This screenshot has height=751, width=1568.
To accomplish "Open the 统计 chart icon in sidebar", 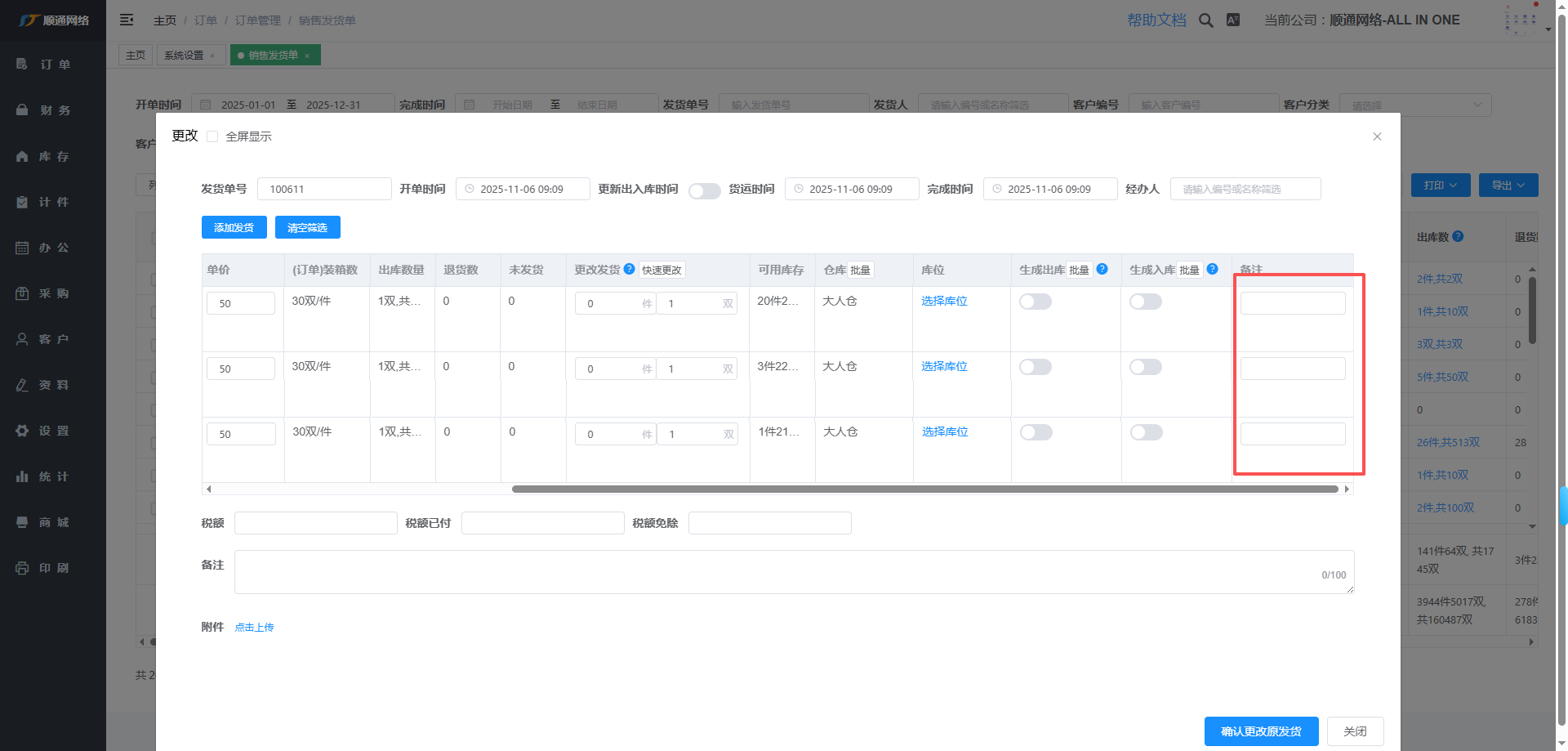I will 22,476.
